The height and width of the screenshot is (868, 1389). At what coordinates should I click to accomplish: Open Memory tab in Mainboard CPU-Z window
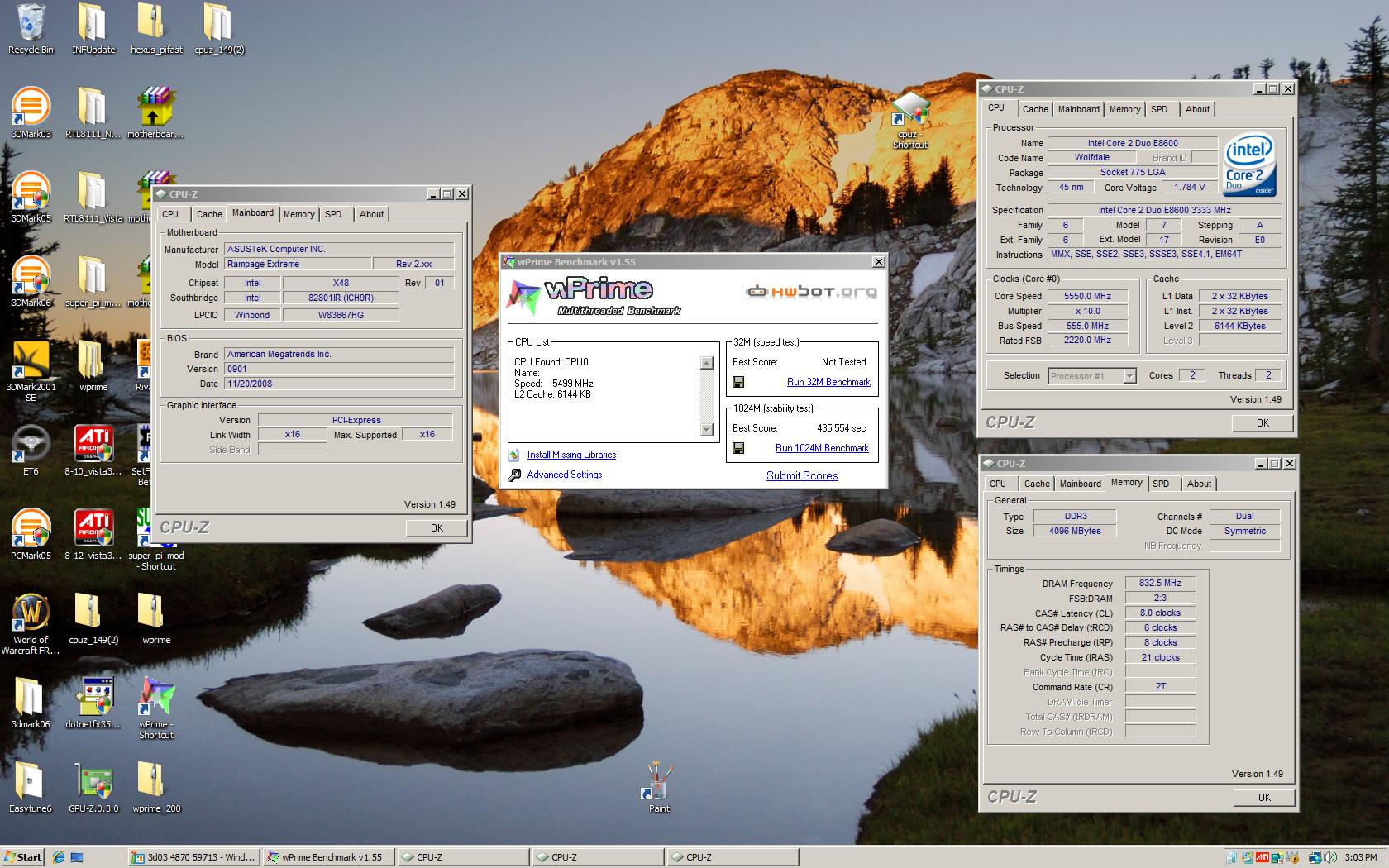pyautogui.click(x=298, y=214)
